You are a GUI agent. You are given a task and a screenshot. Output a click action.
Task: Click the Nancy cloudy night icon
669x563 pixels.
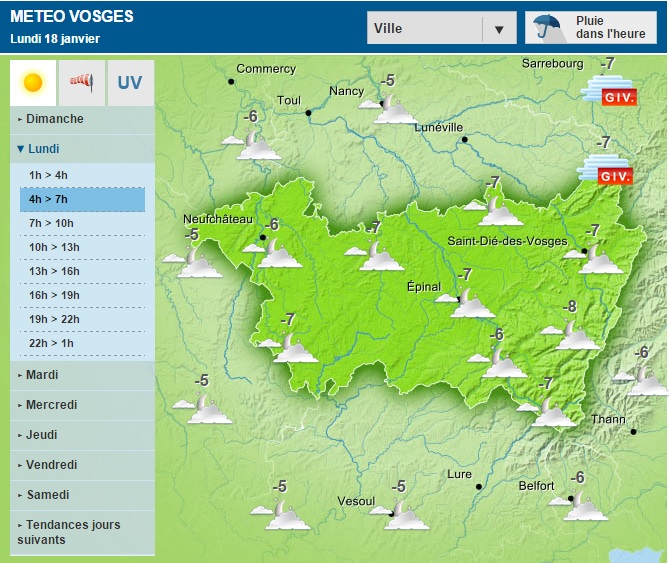[x=394, y=108]
